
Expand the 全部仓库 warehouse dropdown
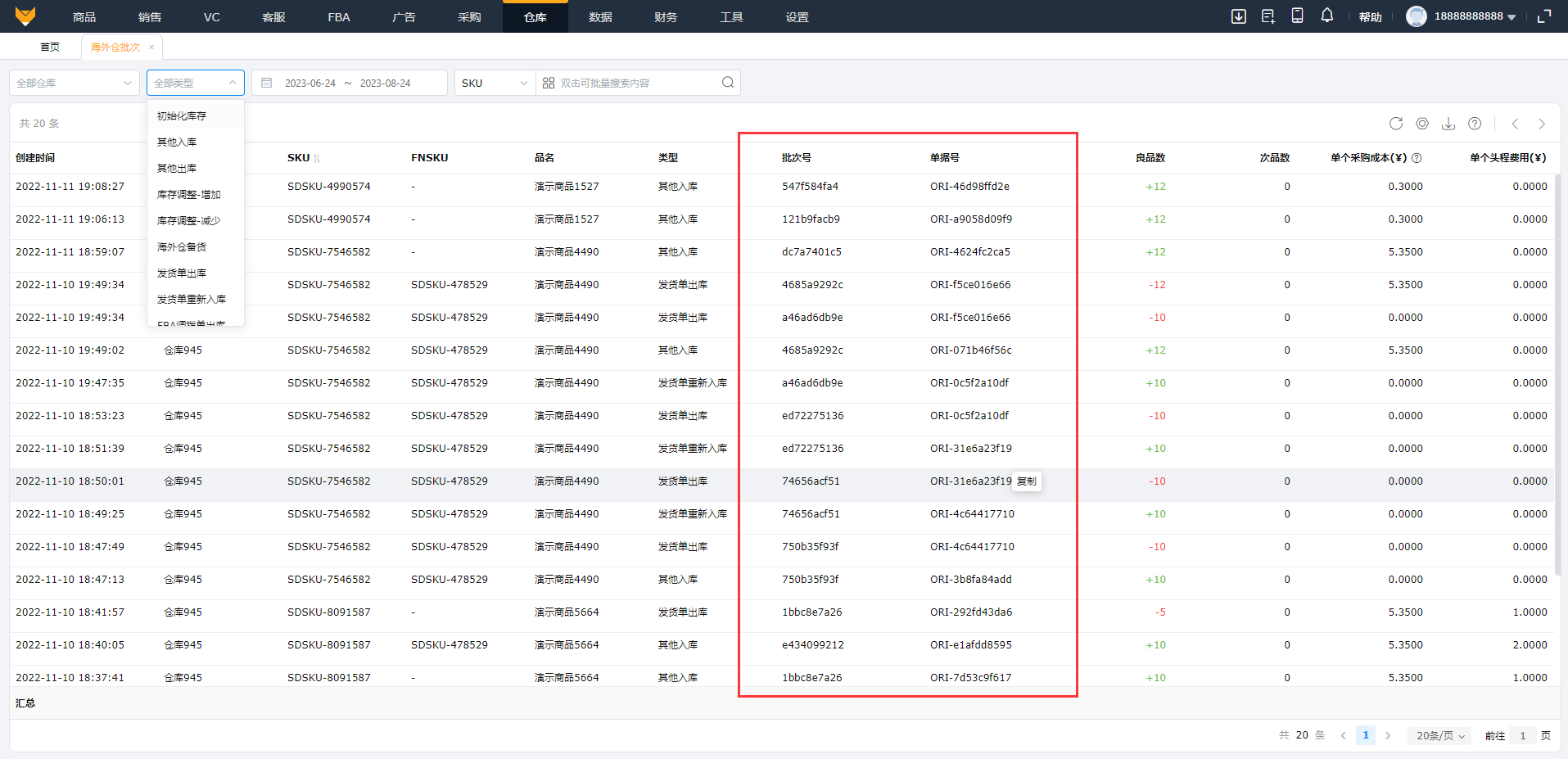pyautogui.click(x=74, y=83)
